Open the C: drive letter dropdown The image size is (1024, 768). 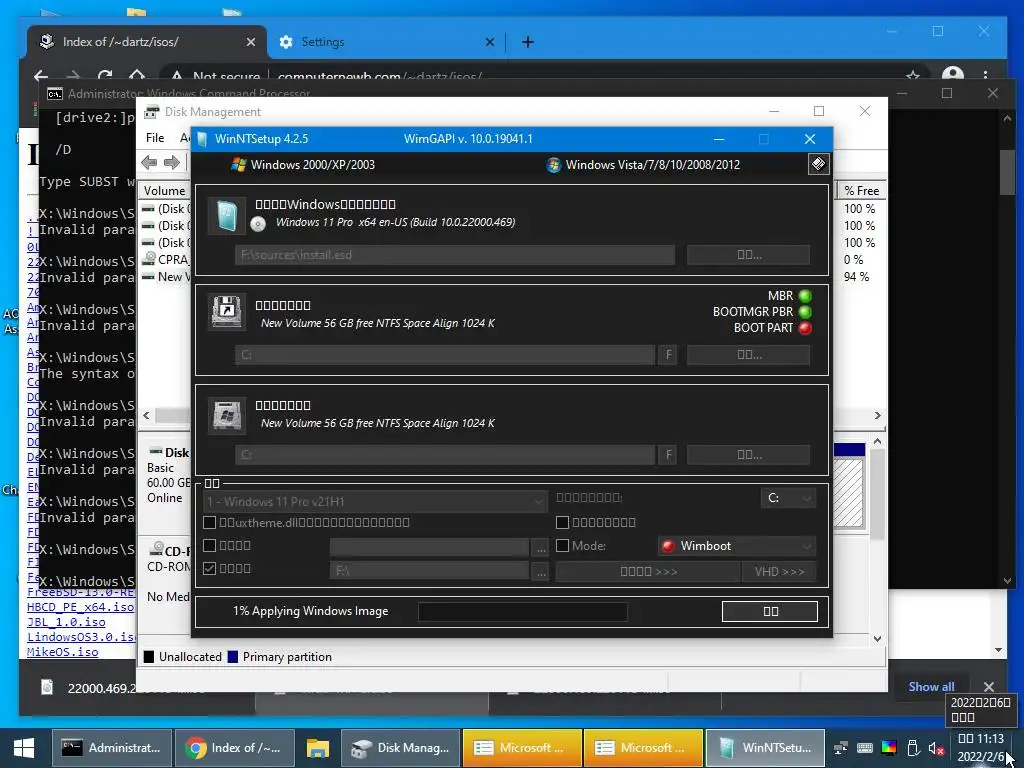click(x=788, y=498)
